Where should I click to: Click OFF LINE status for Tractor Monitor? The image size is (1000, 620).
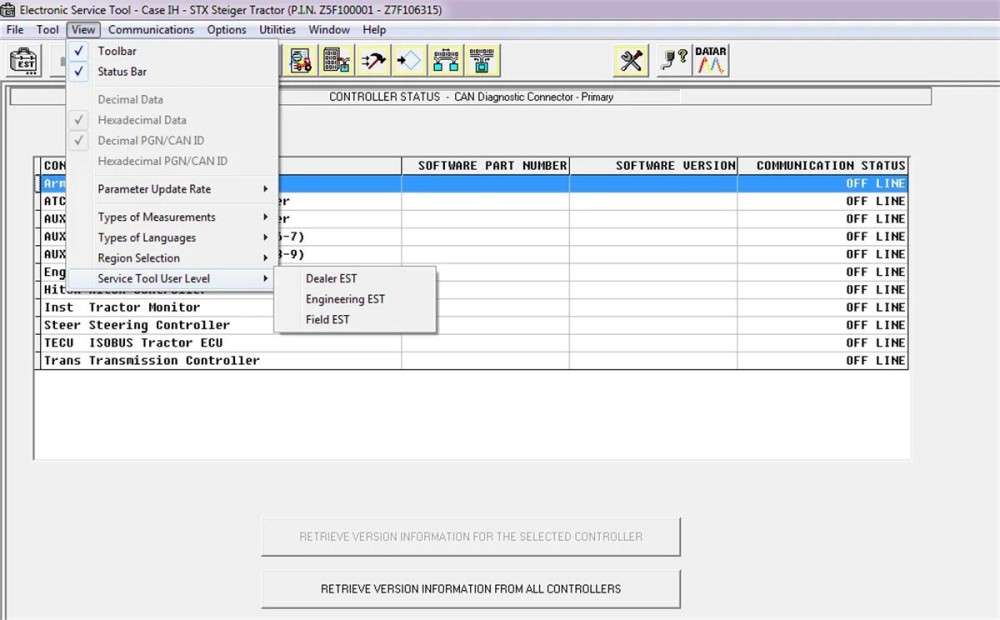tap(876, 307)
